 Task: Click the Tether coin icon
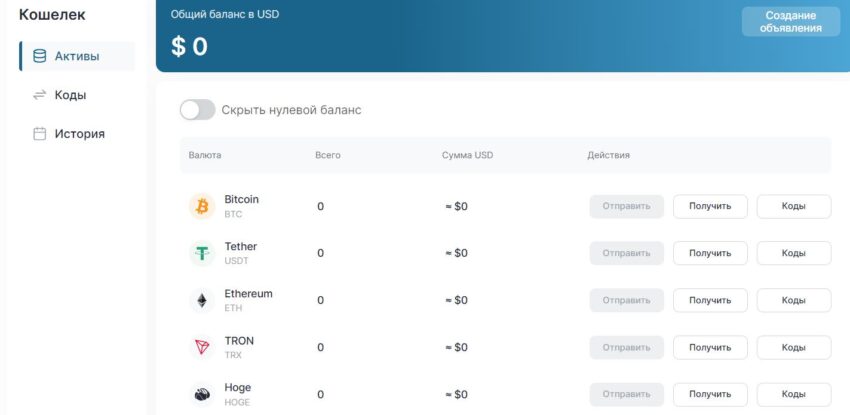point(202,254)
